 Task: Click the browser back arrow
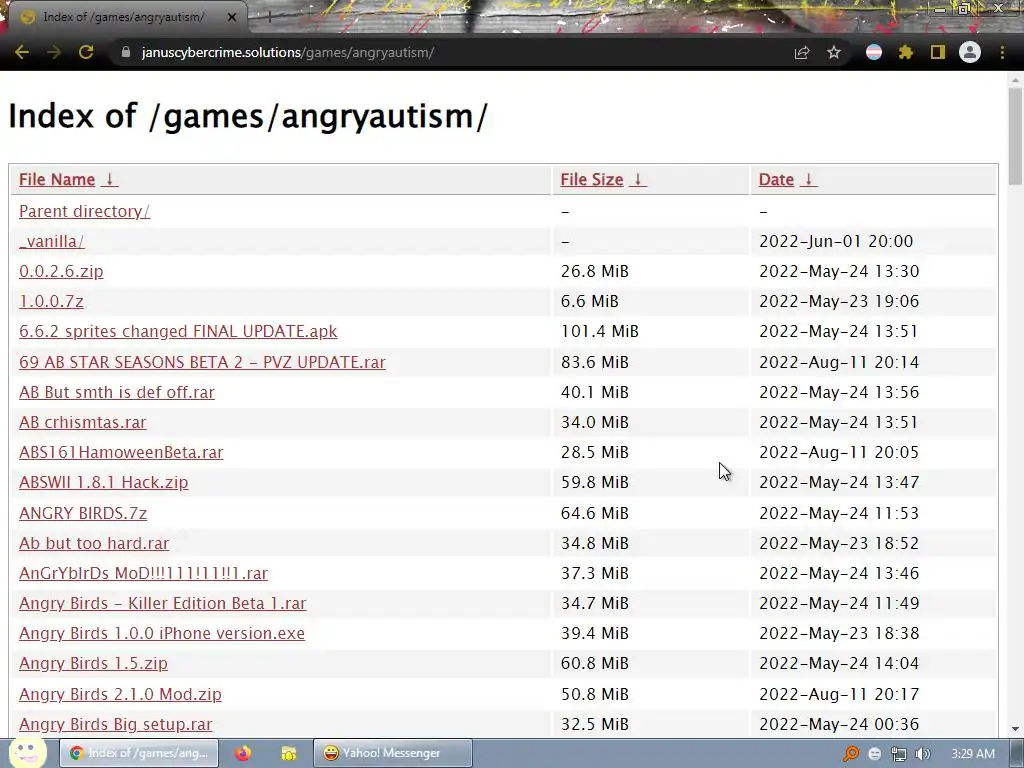tap(22, 52)
